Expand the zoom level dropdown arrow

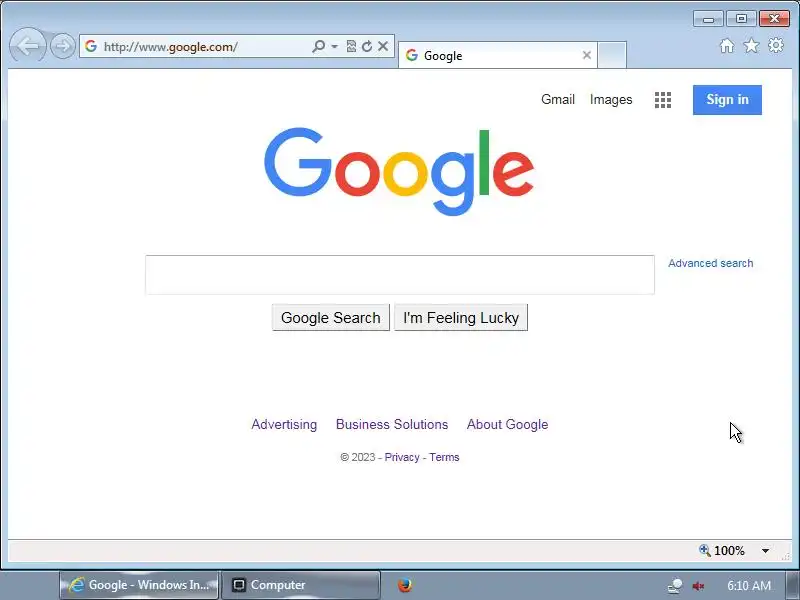click(x=765, y=551)
